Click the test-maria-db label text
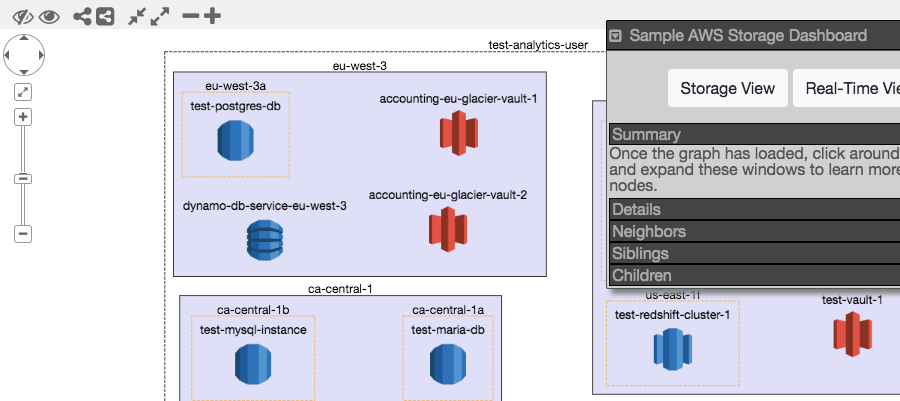The image size is (900, 401). point(448,330)
